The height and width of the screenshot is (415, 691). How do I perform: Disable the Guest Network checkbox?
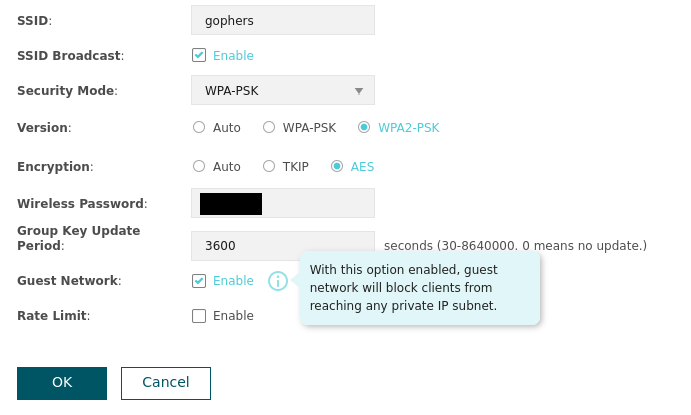[x=199, y=281]
